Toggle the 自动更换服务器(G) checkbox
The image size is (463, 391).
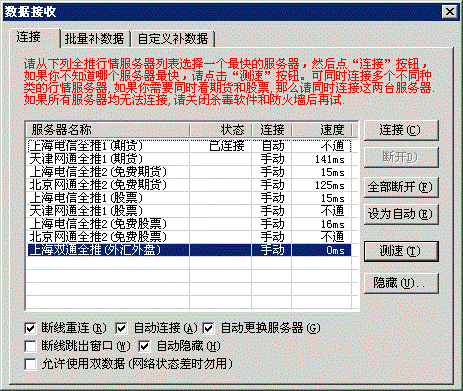208,328
